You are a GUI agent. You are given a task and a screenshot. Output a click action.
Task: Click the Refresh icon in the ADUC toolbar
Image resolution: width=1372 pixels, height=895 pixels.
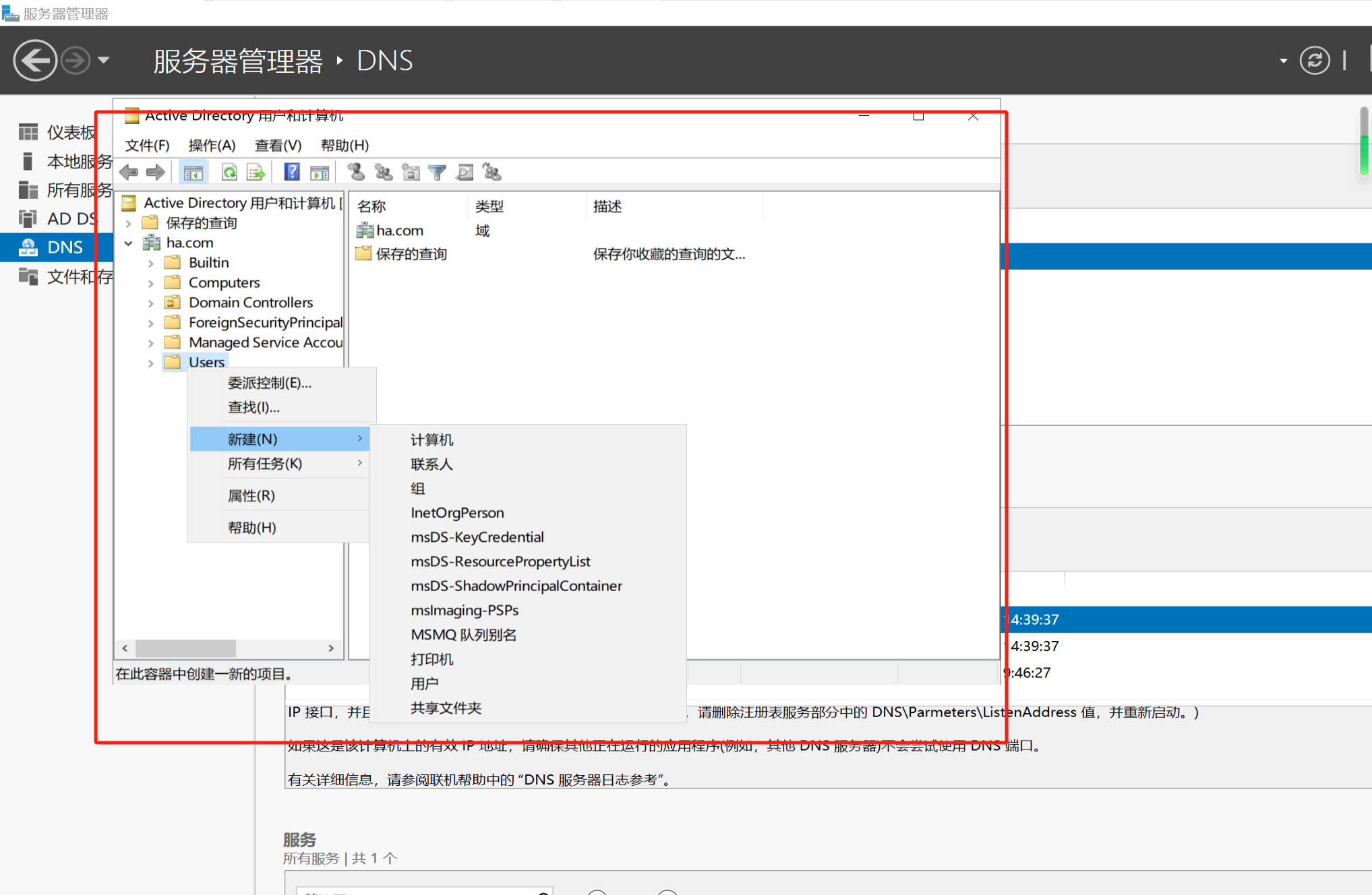(229, 173)
